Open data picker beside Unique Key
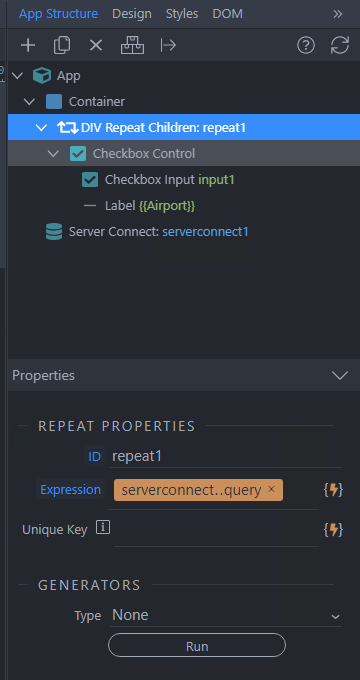The width and height of the screenshot is (360, 680). pos(334,530)
